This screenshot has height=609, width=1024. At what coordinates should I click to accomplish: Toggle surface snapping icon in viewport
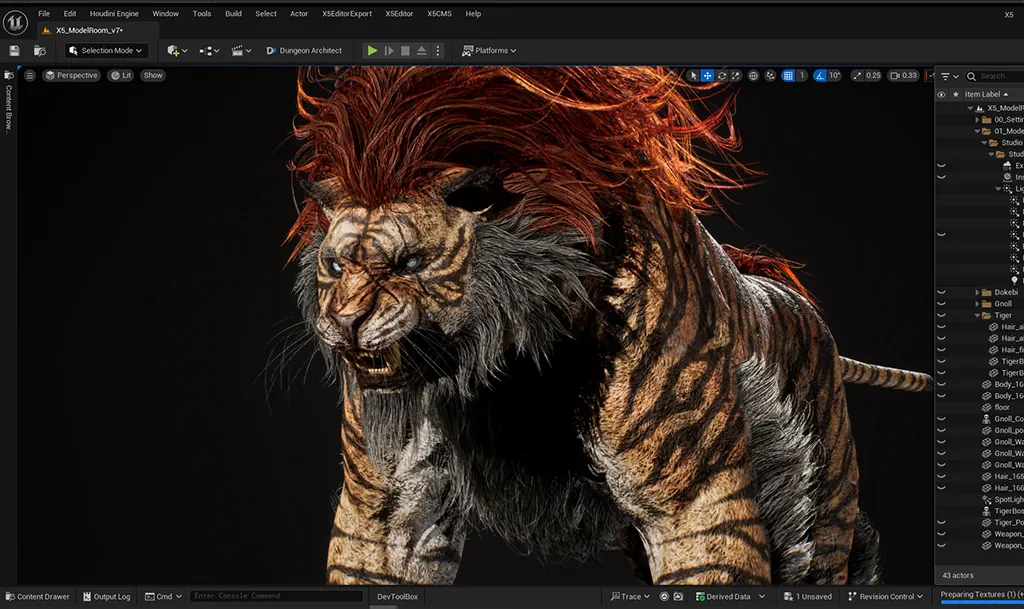click(770, 76)
